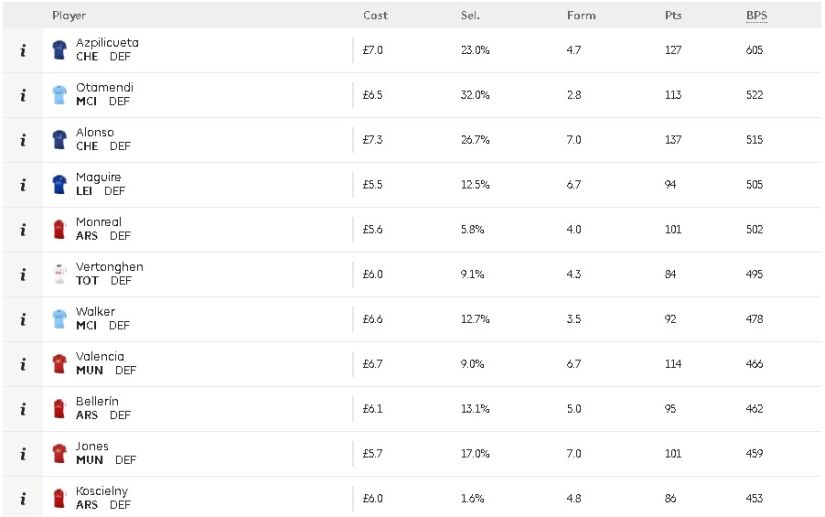Open the info icon next to Monreal
This screenshot has width=825, height=517.
tap(23, 230)
